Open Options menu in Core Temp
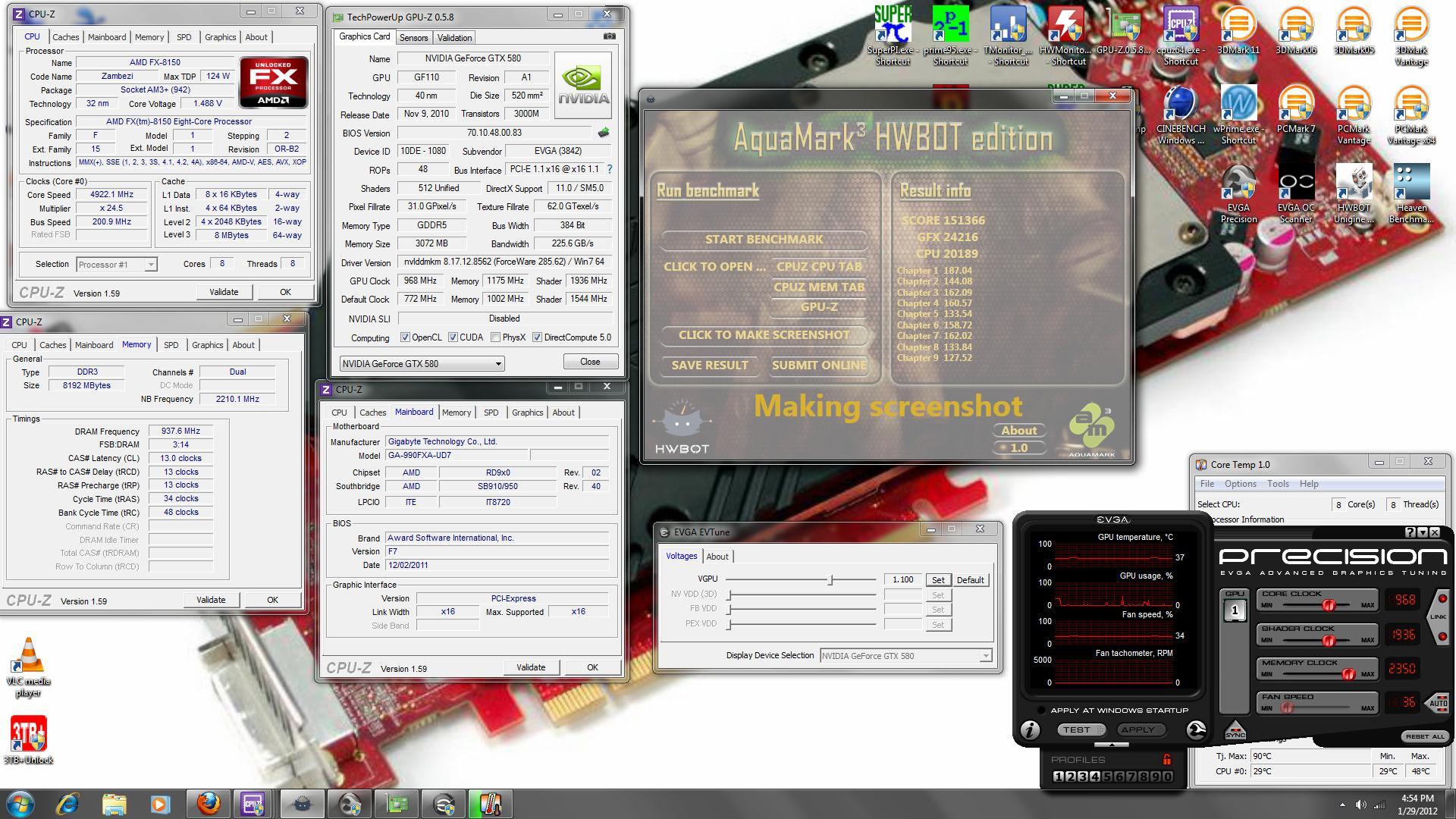The width and height of the screenshot is (1456, 819). (x=1241, y=484)
